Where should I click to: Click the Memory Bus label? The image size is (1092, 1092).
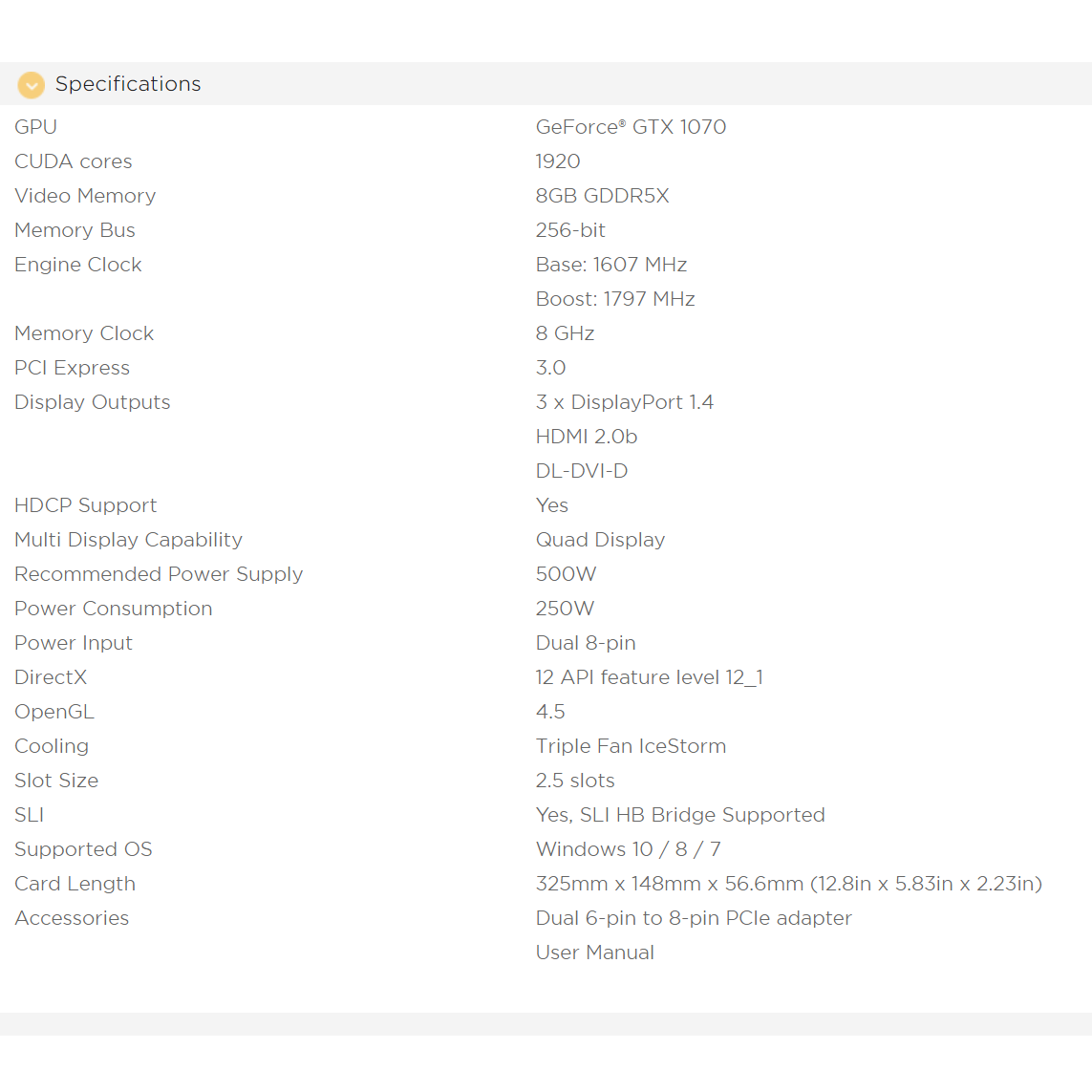(75, 230)
